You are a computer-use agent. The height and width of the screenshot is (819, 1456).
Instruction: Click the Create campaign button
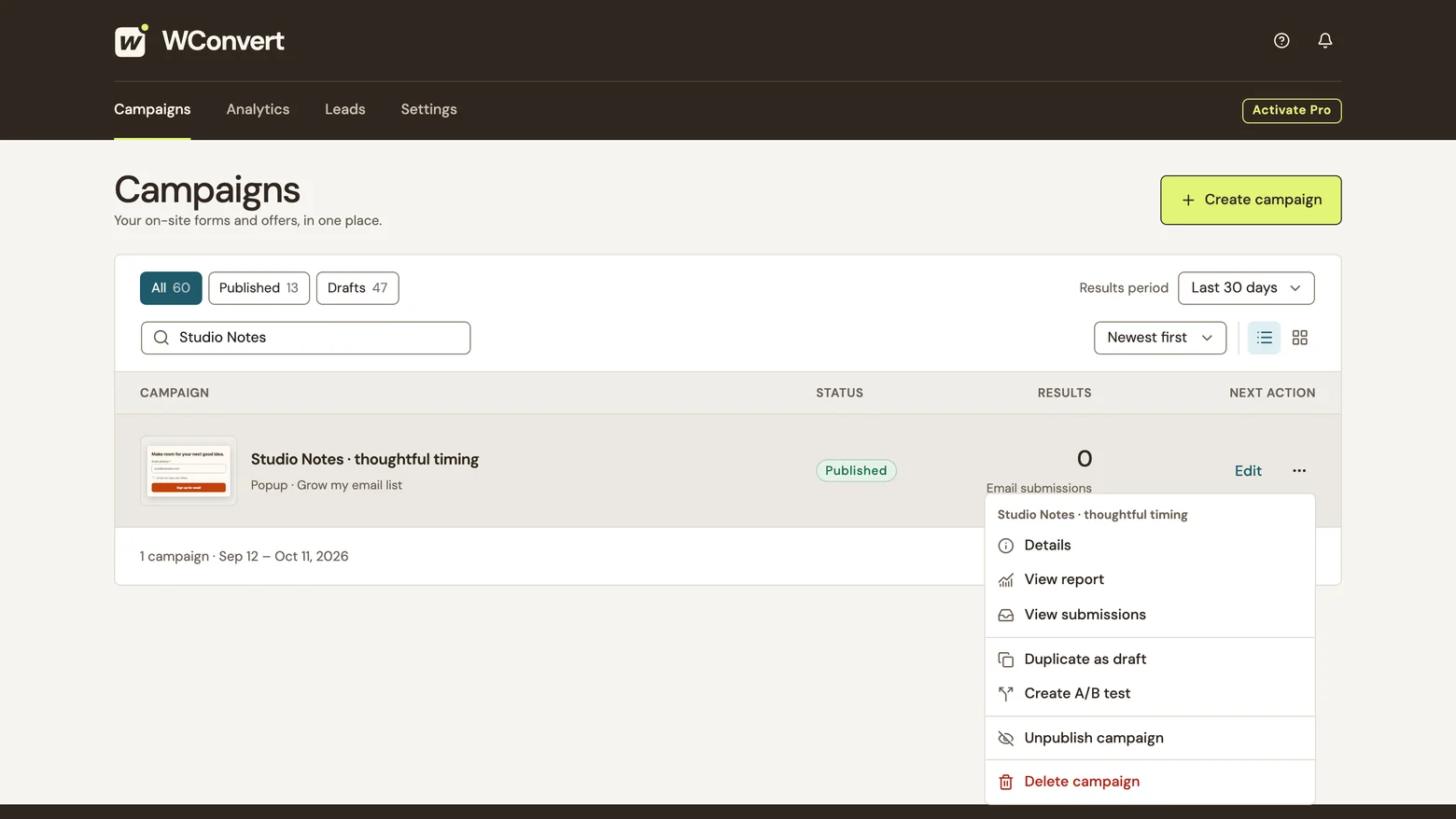pyautogui.click(x=1251, y=200)
